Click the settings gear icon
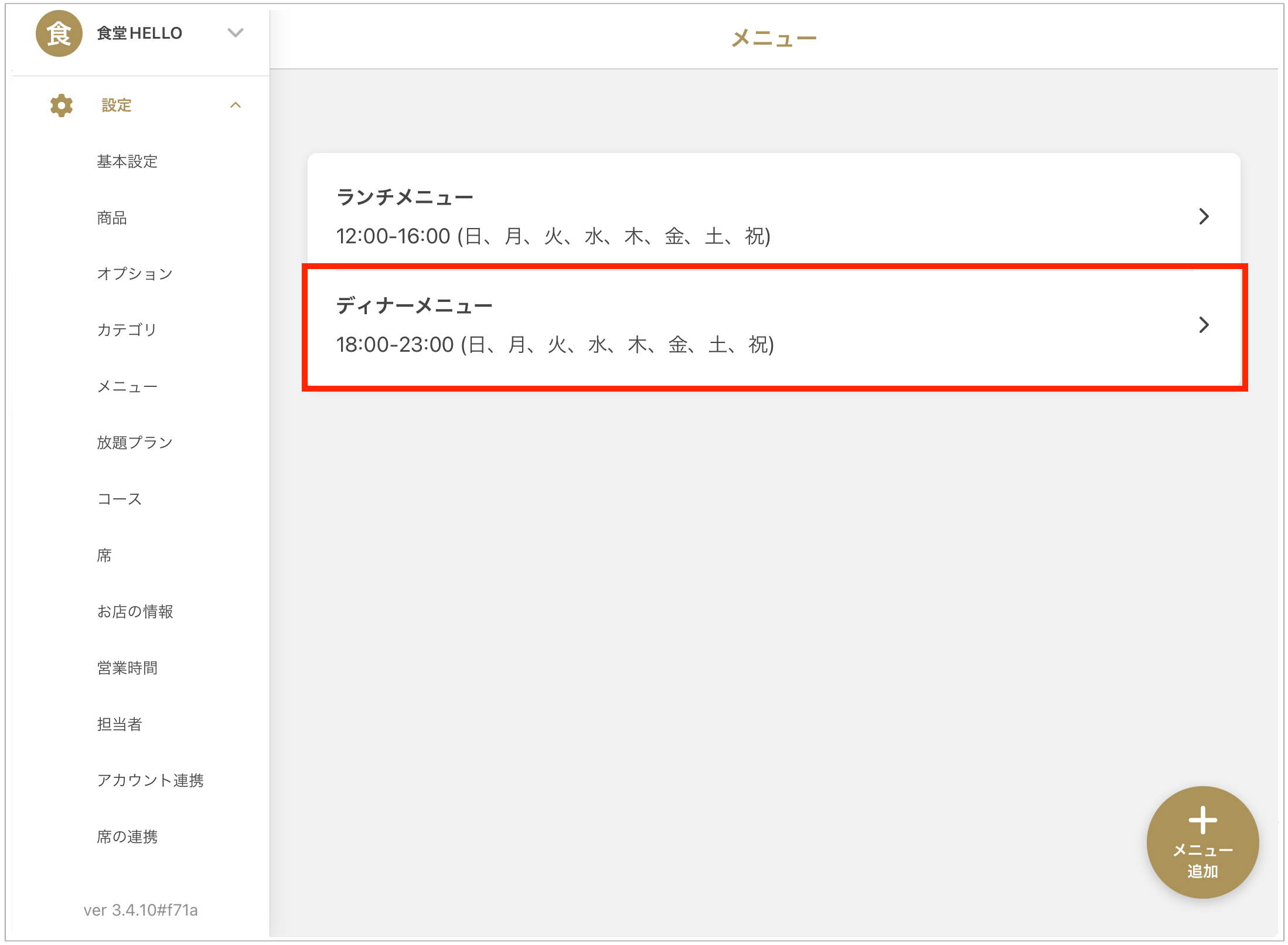Image resolution: width=1288 pixels, height=945 pixels. pos(62,106)
